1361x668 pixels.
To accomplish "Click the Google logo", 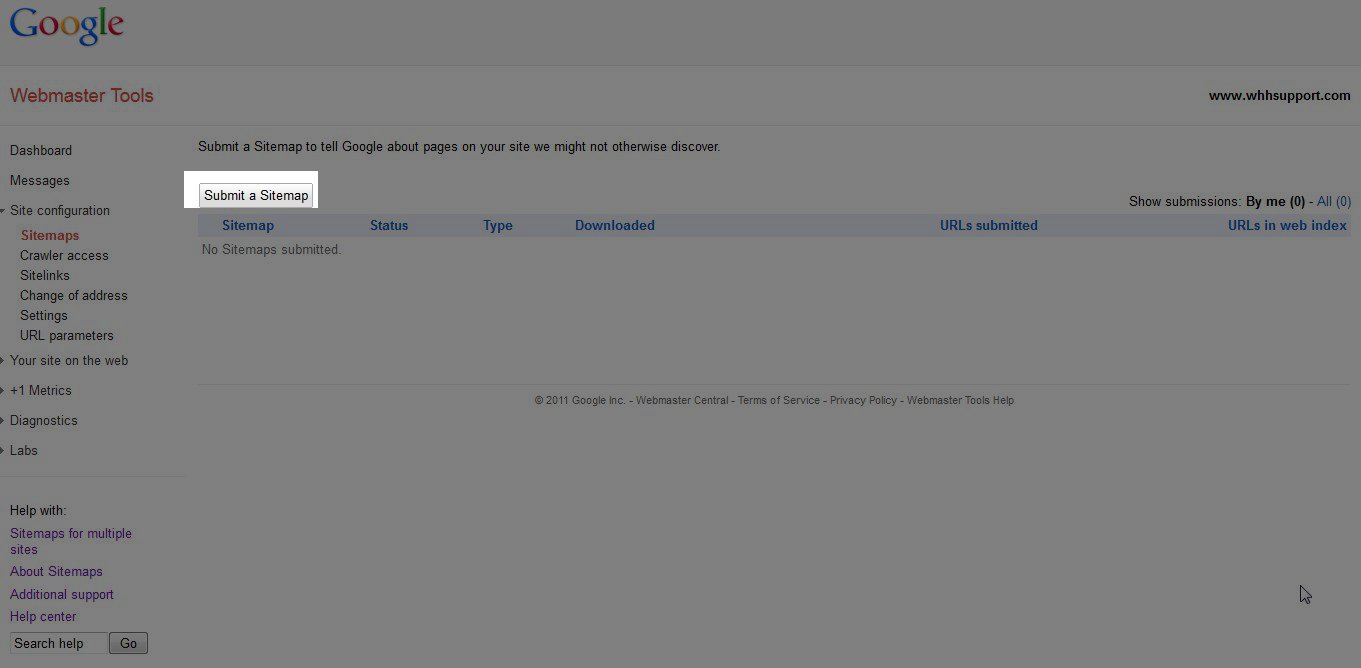I will coord(66,25).
